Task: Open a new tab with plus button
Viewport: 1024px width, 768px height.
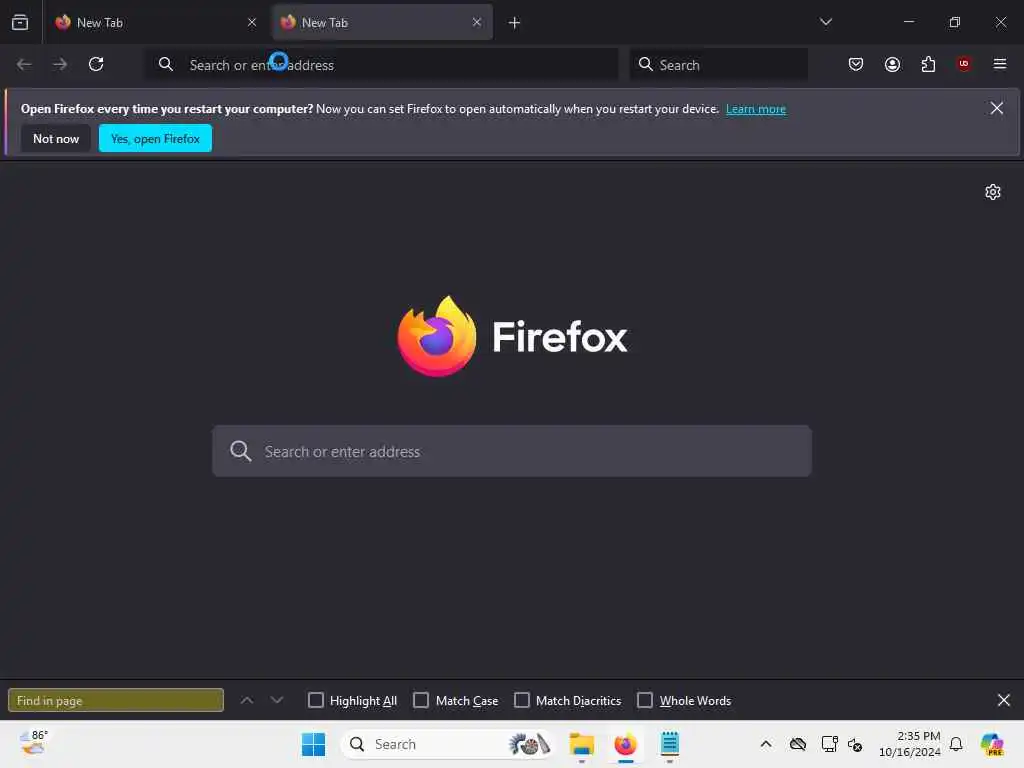Action: pos(515,23)
